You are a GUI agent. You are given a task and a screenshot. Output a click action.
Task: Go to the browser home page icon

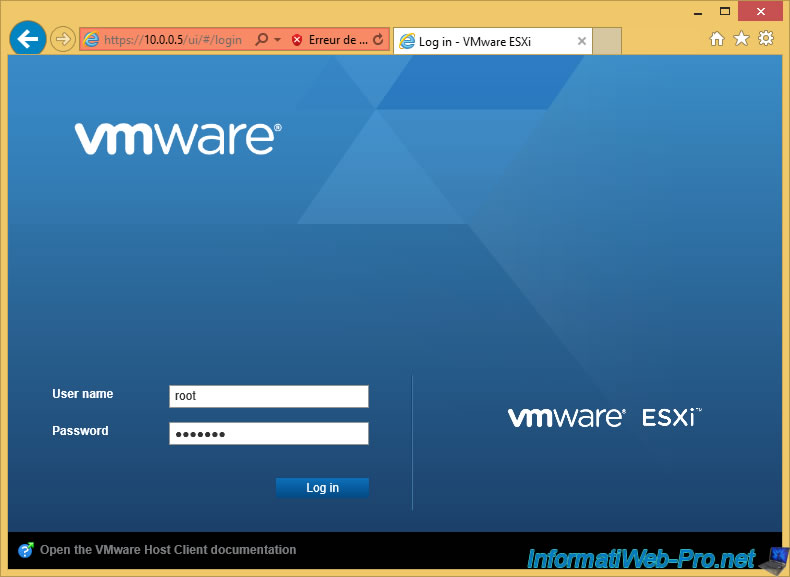coord(716,39)
